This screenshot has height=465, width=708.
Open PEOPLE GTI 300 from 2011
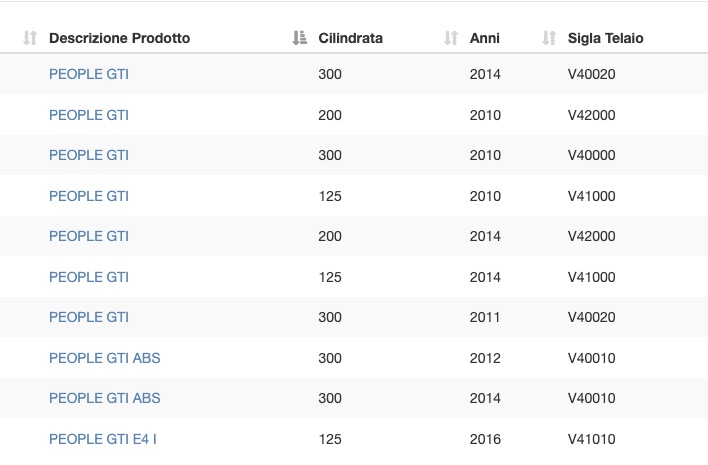pos(88,317)
